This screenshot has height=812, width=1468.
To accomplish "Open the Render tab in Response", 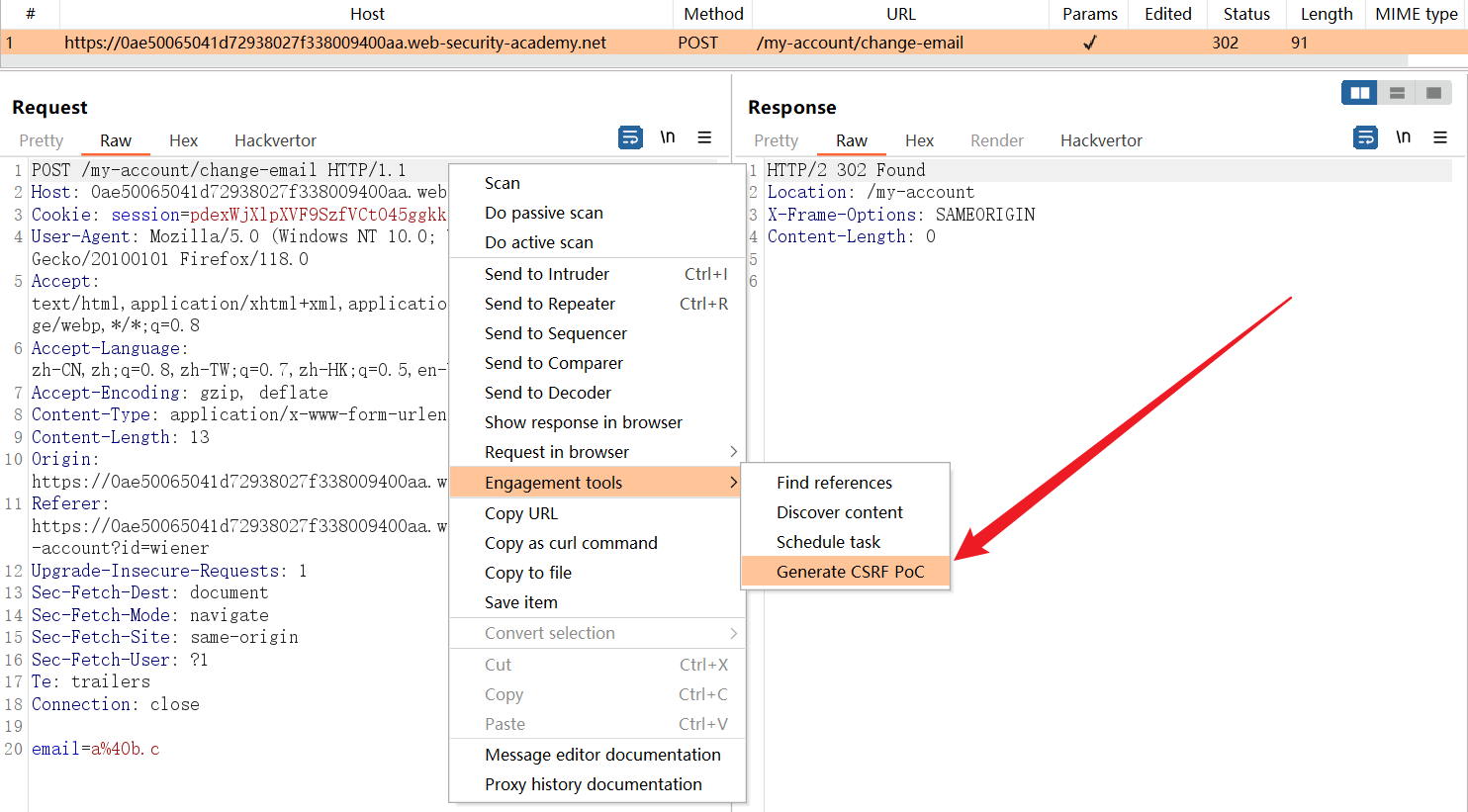I will click(996, 140).
